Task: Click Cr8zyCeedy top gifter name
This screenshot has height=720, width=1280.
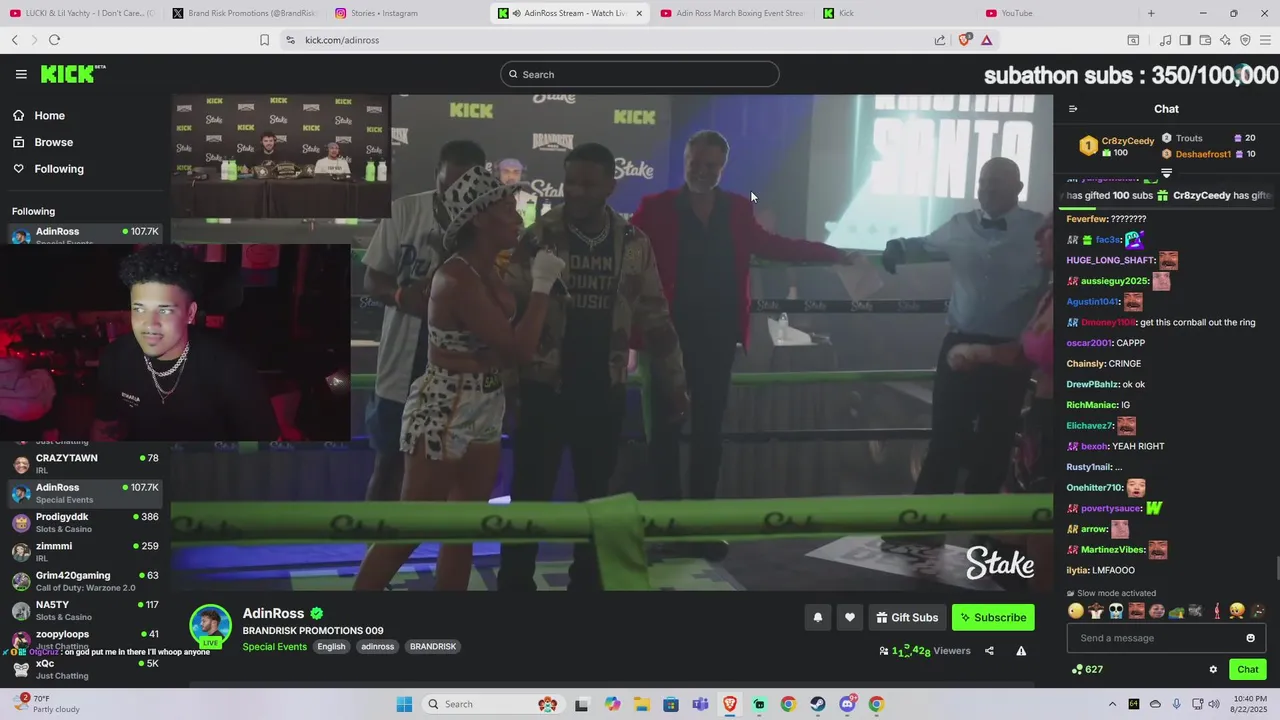Action: tap(1128, 141)
